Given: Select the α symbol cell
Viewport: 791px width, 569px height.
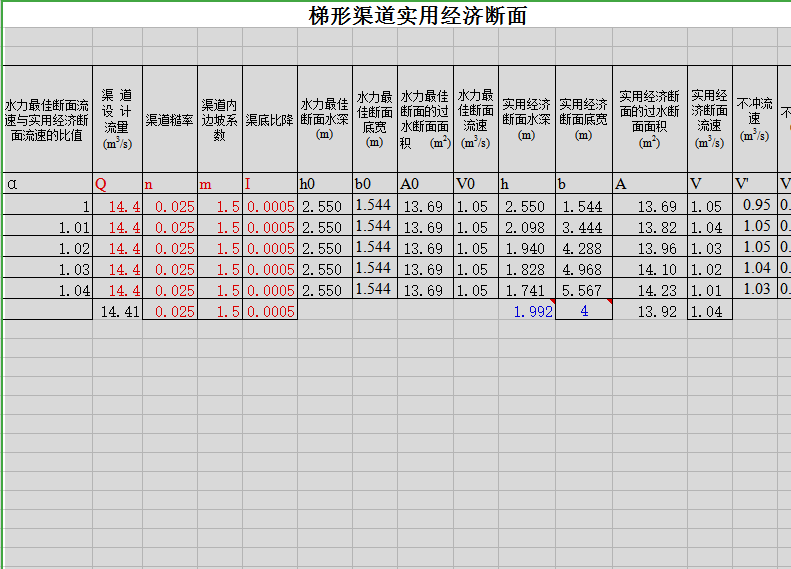Looking at the screenshot, I should pos(47,184).
